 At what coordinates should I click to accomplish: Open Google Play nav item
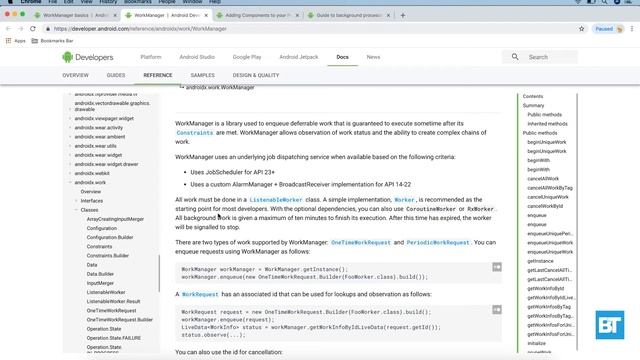[247, 57]
